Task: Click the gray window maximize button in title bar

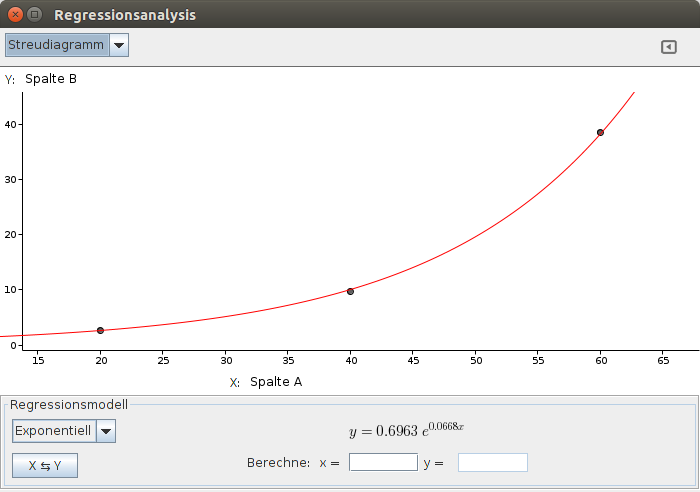Action: [34, 15]
